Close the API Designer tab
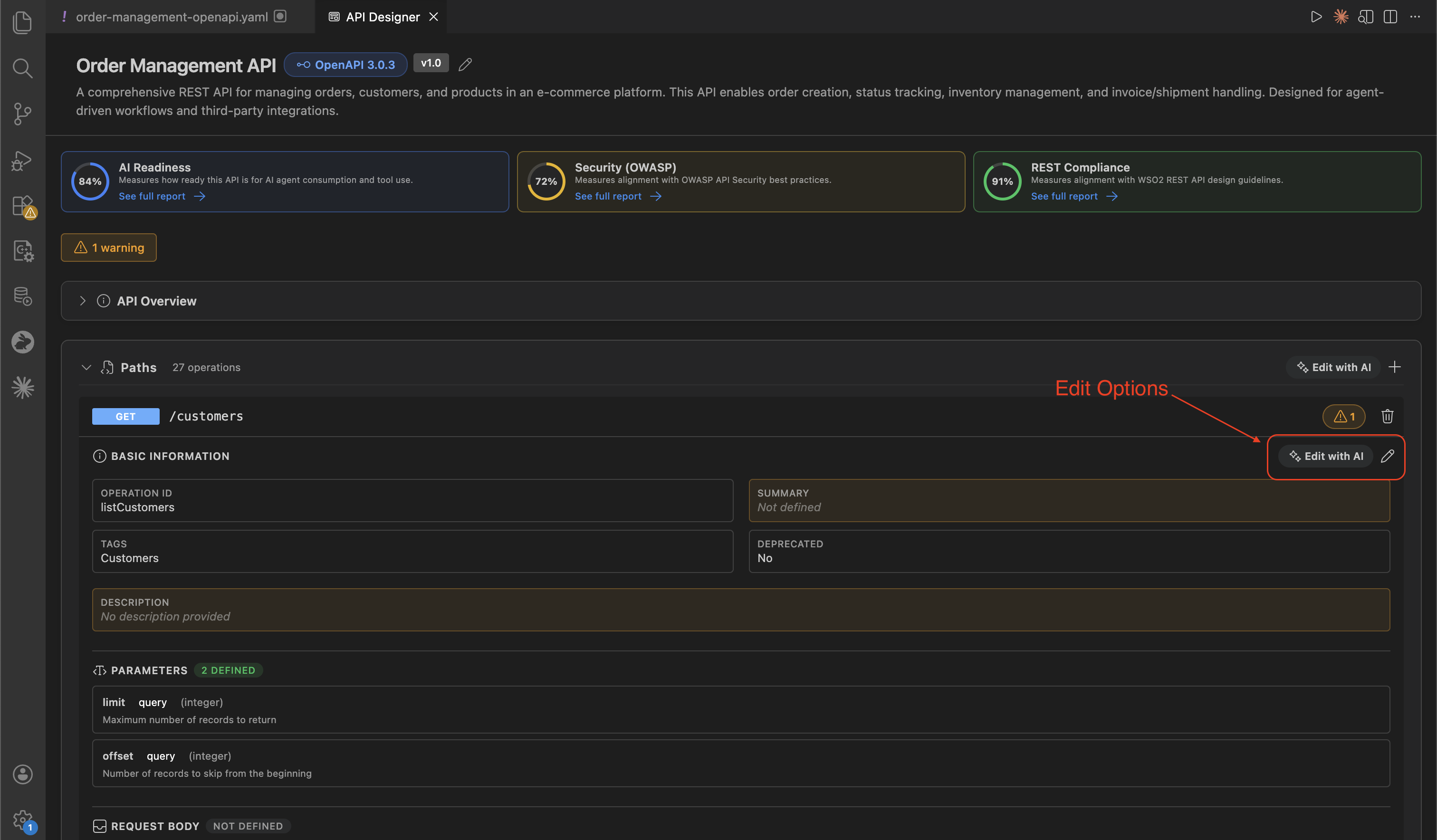The image size is (1437, 840). pos(433,17)
